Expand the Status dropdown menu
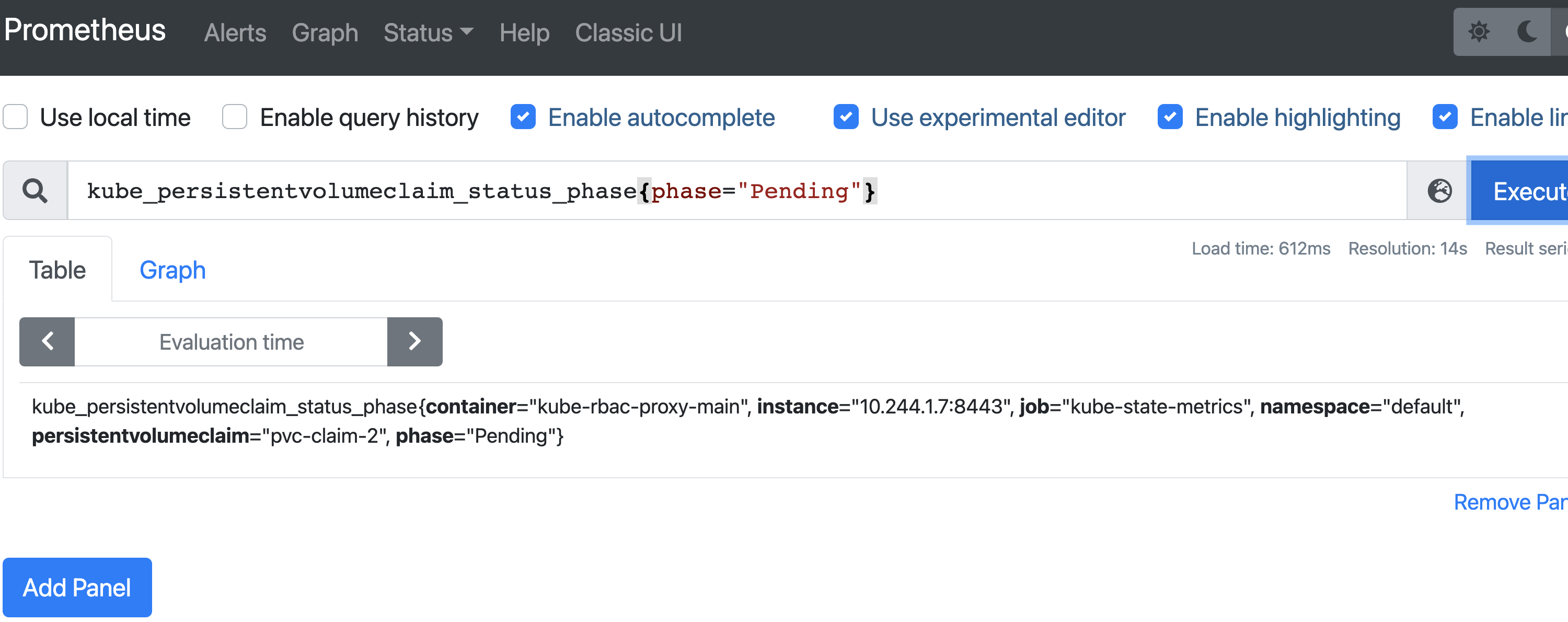This screenshot has height=622, width=1568. coord(428,33)
